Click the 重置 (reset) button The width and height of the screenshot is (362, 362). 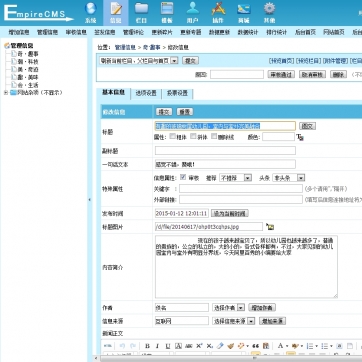pyautogui.click(x=185, y=112)
